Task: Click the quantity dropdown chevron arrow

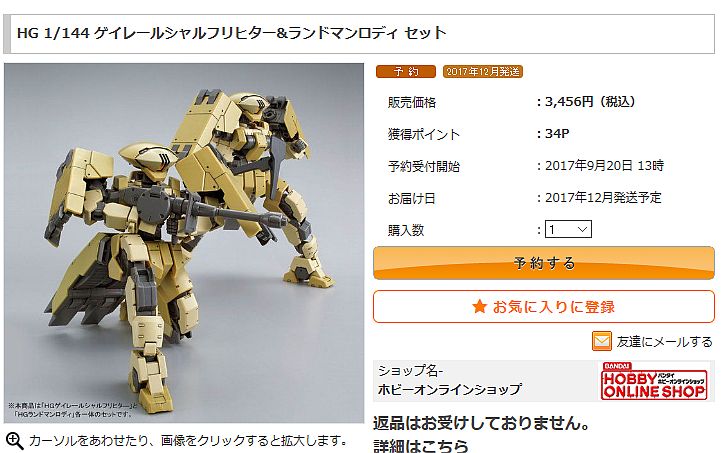Action: 582,229
